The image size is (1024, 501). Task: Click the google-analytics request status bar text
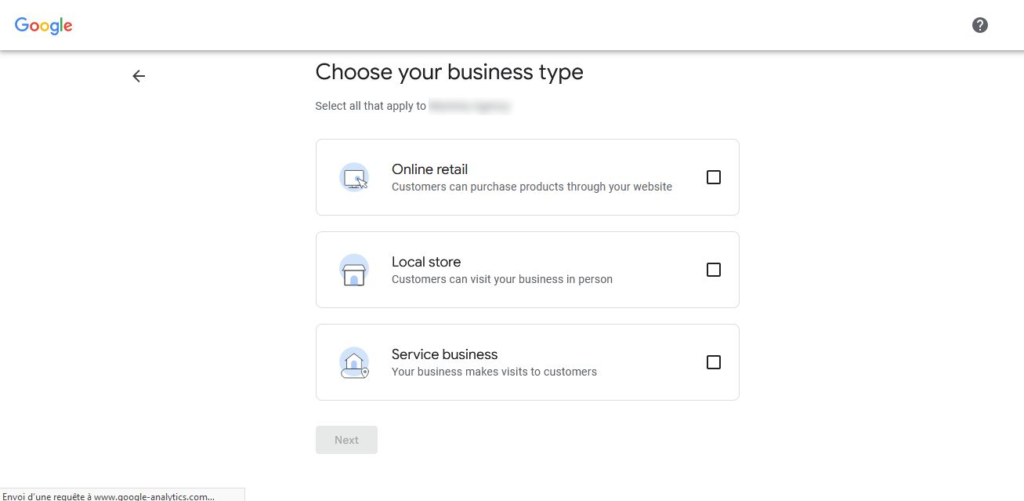[108, 496]
